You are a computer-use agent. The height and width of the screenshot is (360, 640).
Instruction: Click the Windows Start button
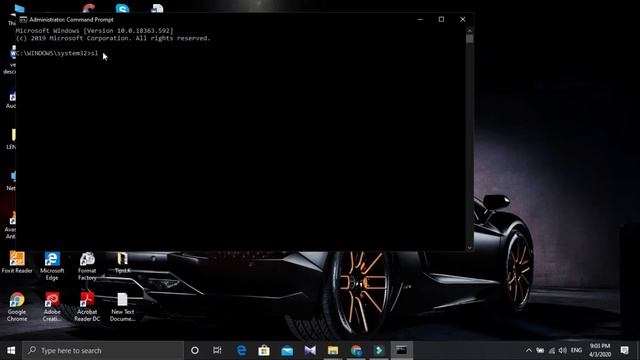[x=11, y=350]
